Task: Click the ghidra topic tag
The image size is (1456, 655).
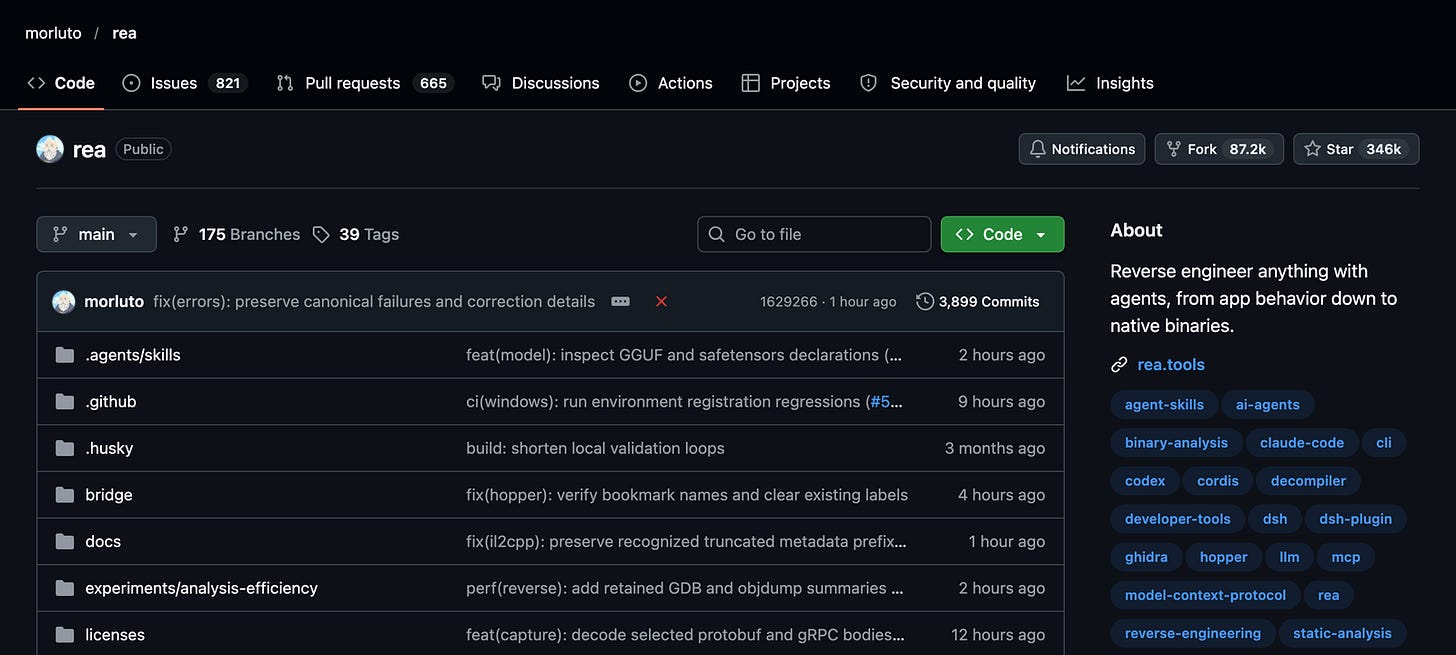Action: pos(1146,557)
